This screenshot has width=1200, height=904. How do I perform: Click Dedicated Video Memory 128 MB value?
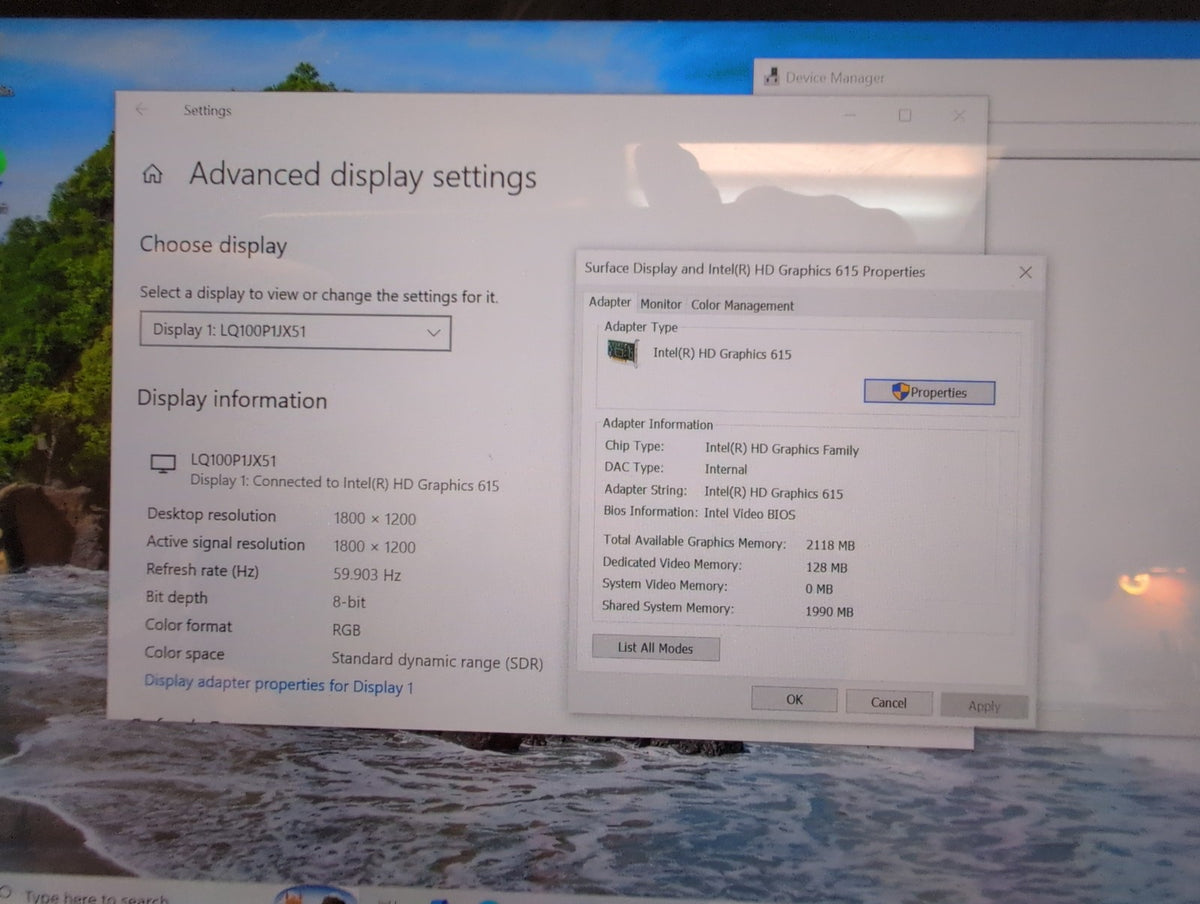point(826,567)
